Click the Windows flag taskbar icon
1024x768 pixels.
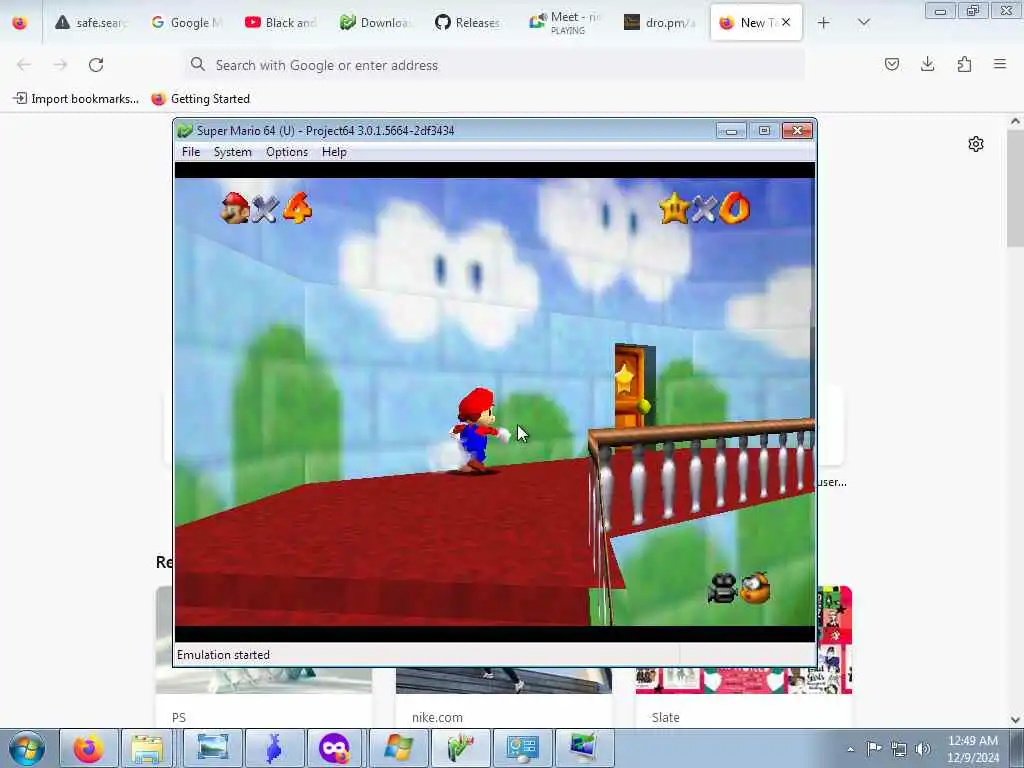[398, 748]
